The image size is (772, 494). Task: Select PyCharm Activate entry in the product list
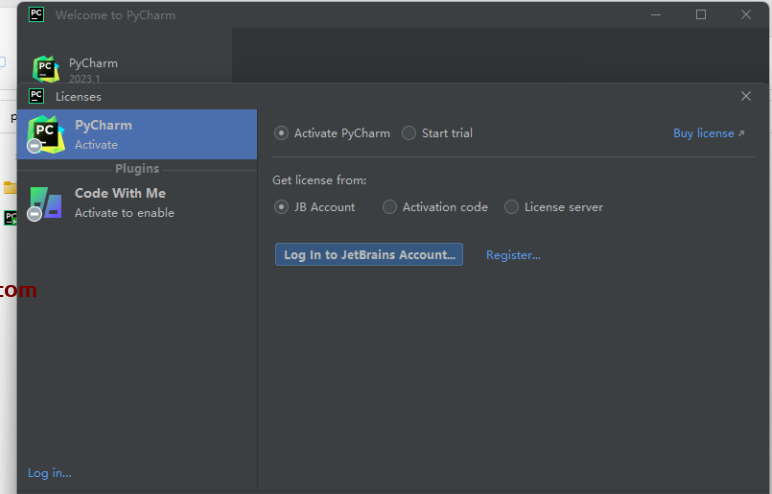pos(137,134)
